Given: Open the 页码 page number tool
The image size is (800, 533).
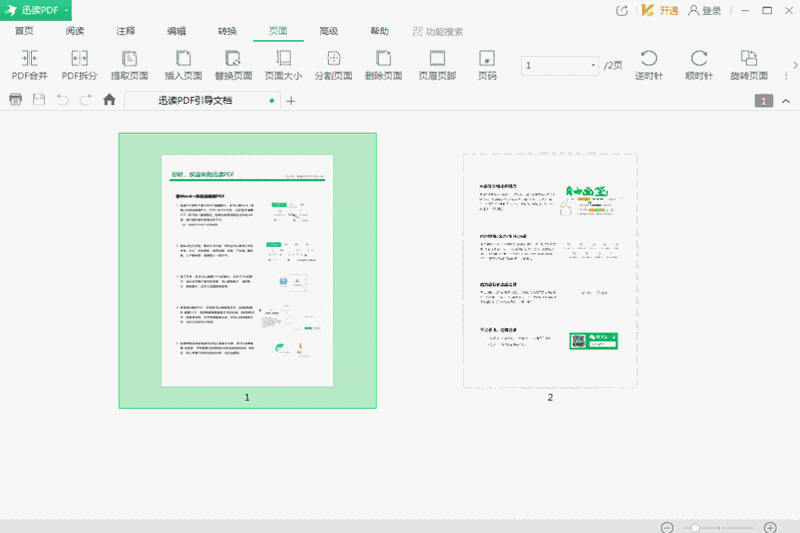Looking at the screenshot, I should (x=487, y=65).
